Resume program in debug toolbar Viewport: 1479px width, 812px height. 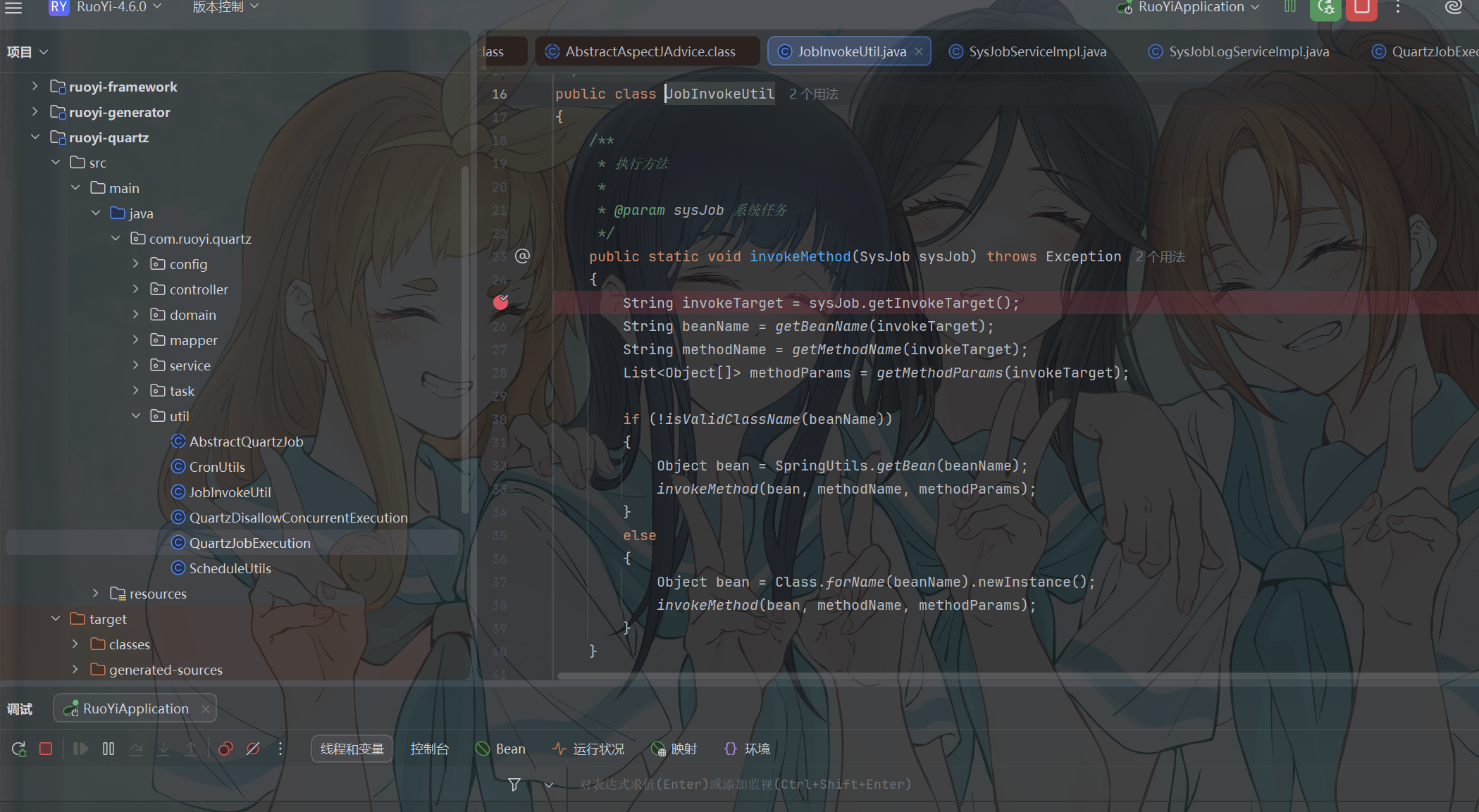pyautogui.click(x=80, y=749)
